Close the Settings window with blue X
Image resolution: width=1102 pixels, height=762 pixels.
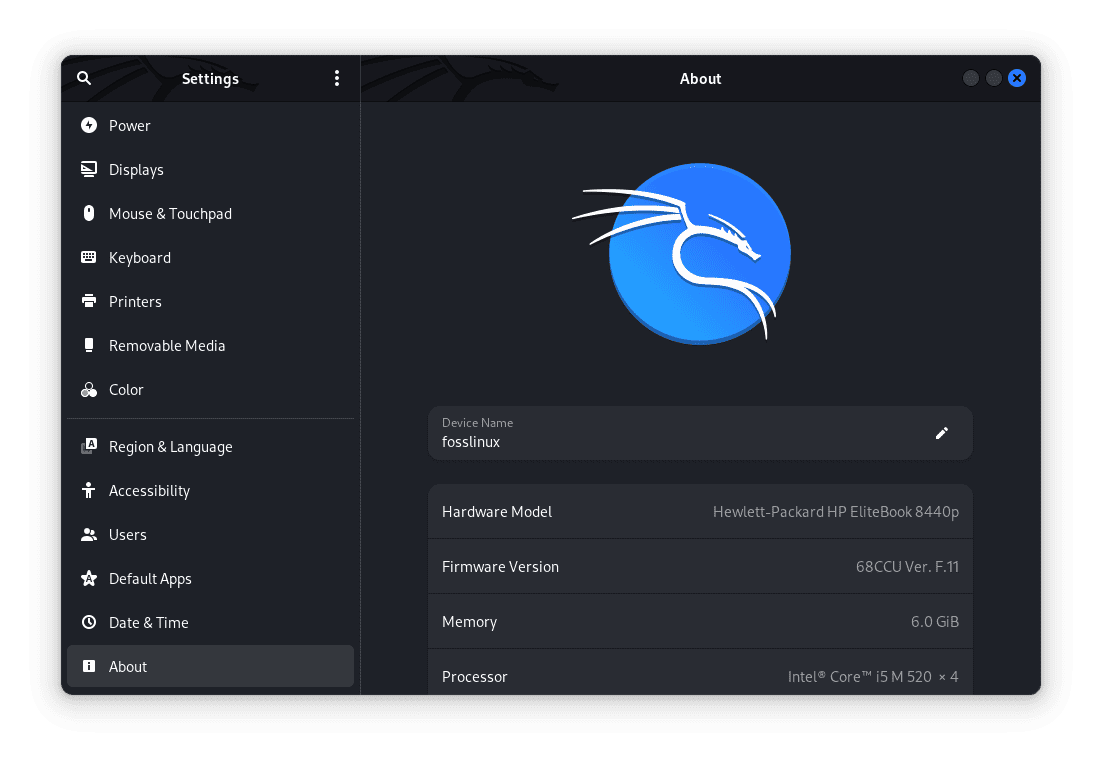coord(1016,78)
